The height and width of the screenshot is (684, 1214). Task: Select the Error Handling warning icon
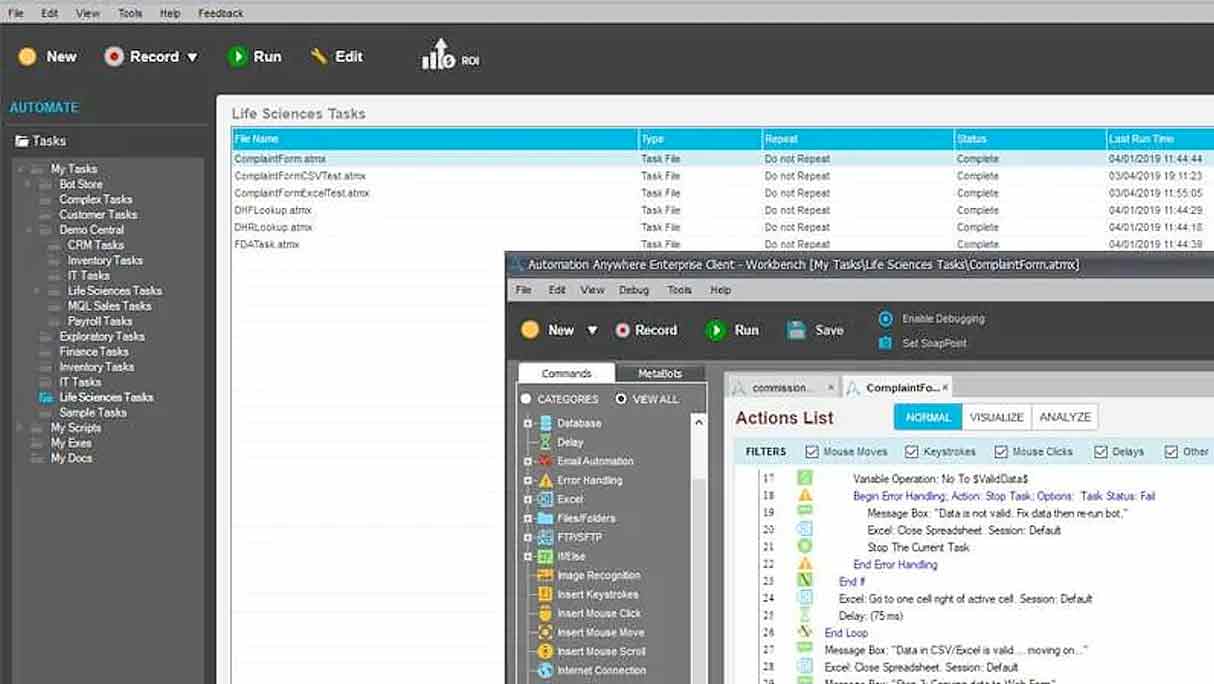click(545, 480)
